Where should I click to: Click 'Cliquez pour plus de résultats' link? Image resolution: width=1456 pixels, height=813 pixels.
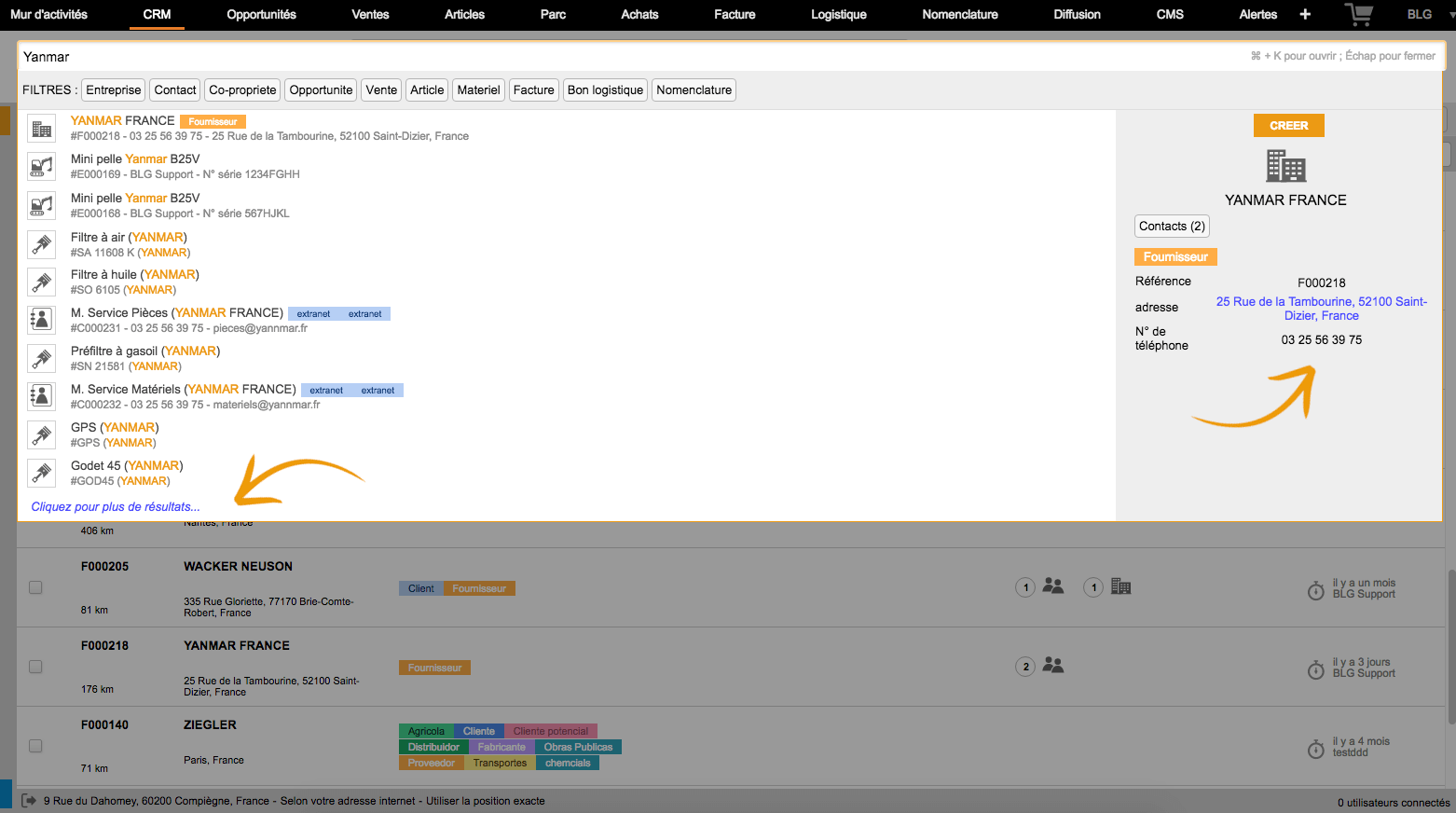[x=116, y=507]
